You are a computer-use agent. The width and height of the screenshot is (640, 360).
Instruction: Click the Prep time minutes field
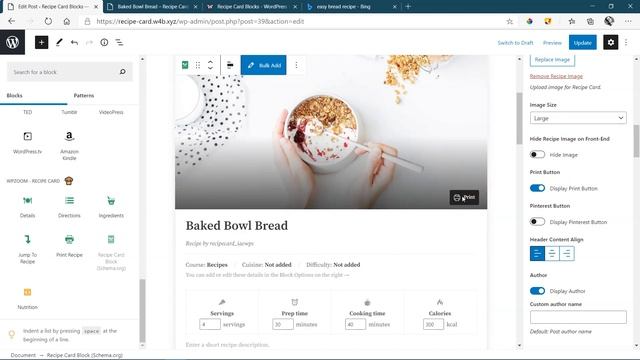coord(282,324)
